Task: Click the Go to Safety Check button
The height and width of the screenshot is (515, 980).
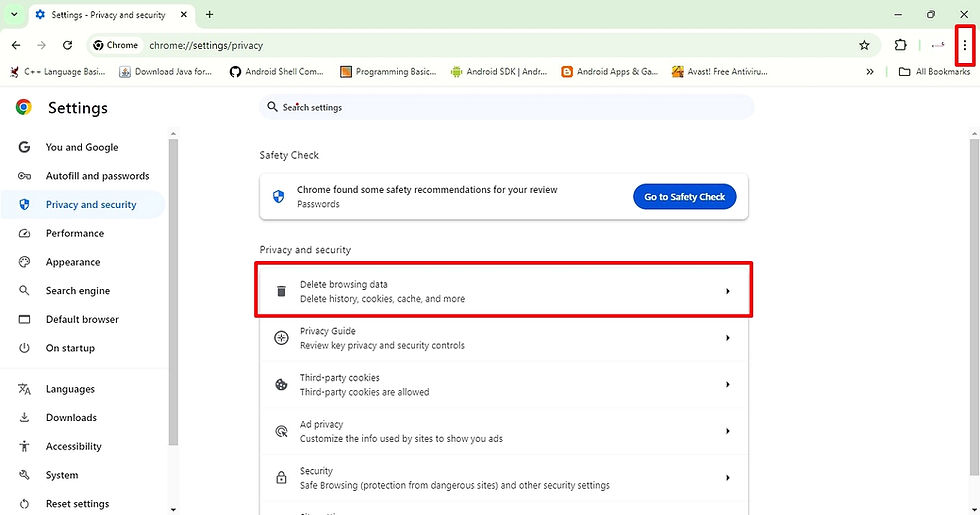Action: (x=684, y=197)
